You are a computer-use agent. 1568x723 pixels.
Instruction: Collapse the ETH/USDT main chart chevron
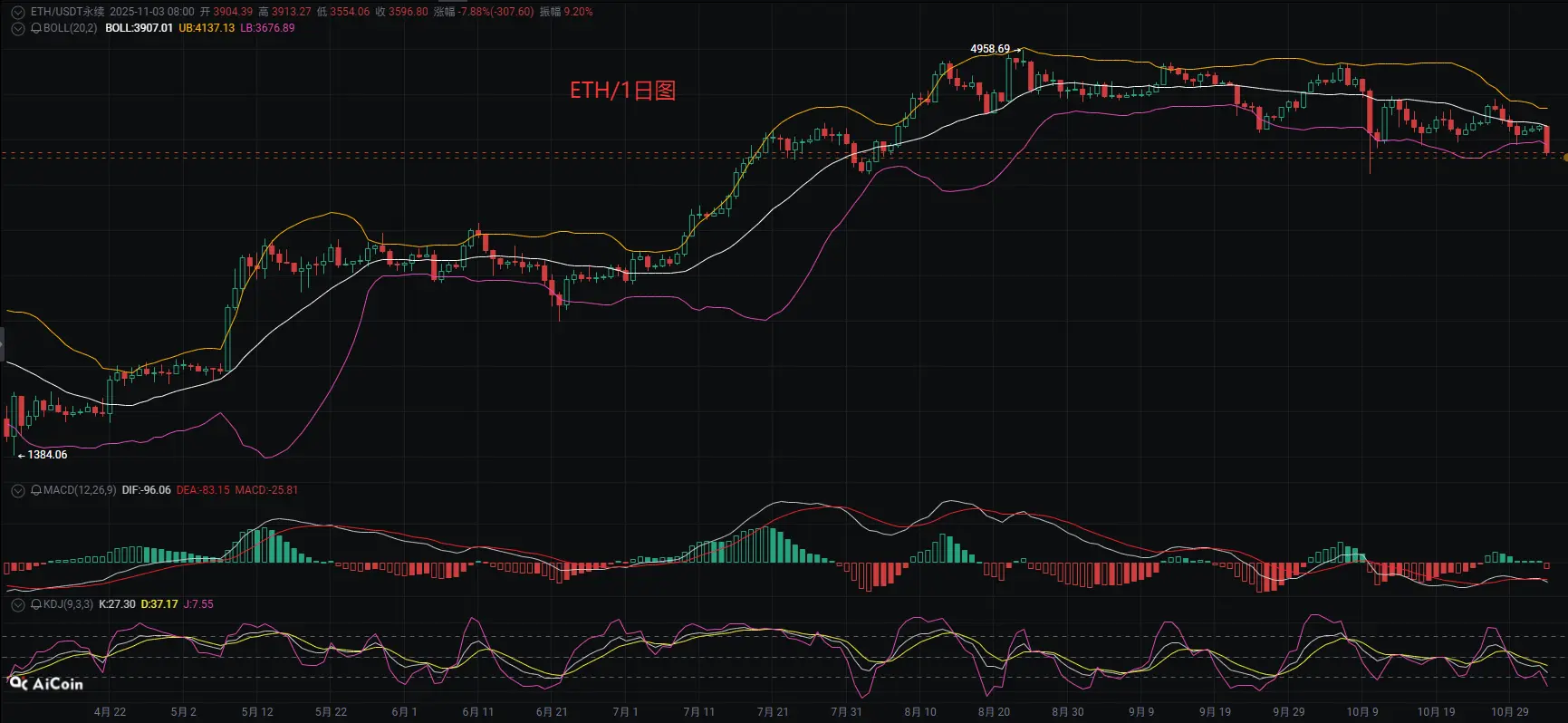tap(17, 13)
